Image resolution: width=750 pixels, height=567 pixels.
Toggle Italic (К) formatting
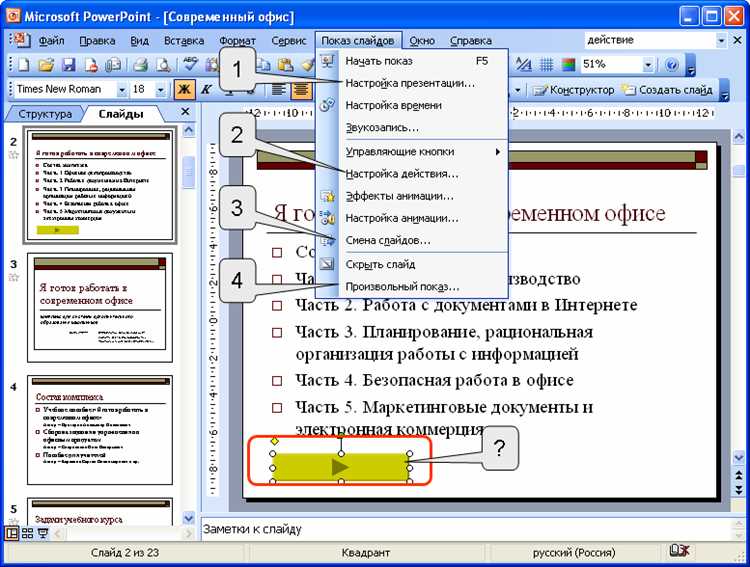click(206, 90)
